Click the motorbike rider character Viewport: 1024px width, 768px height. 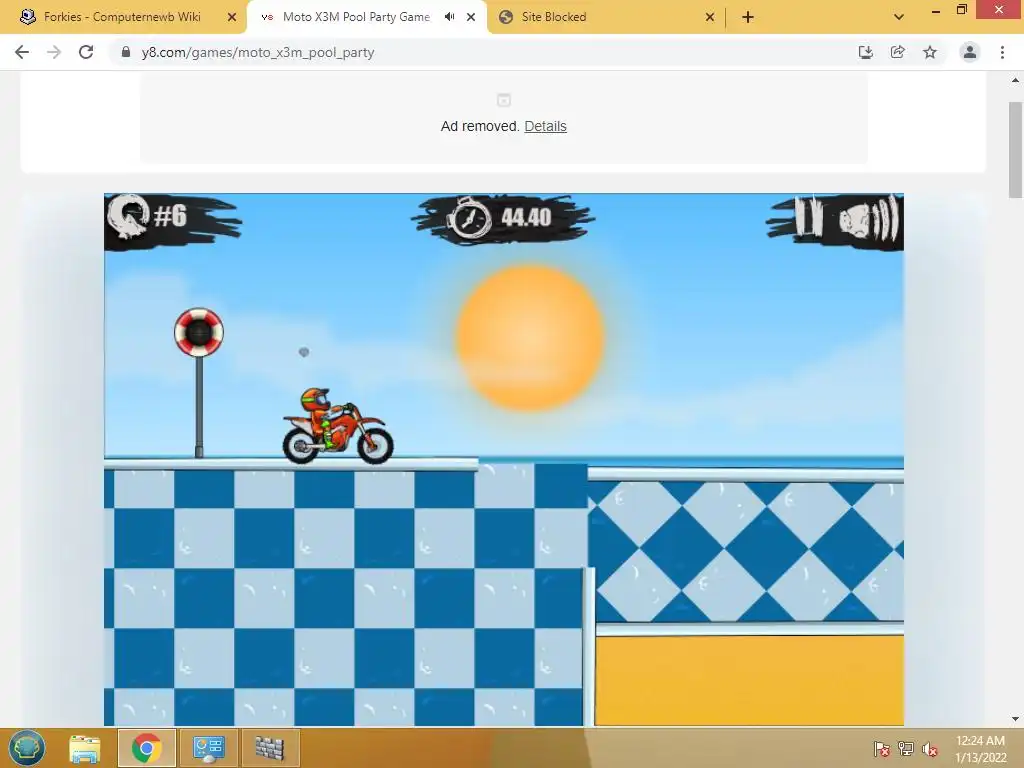338,425
